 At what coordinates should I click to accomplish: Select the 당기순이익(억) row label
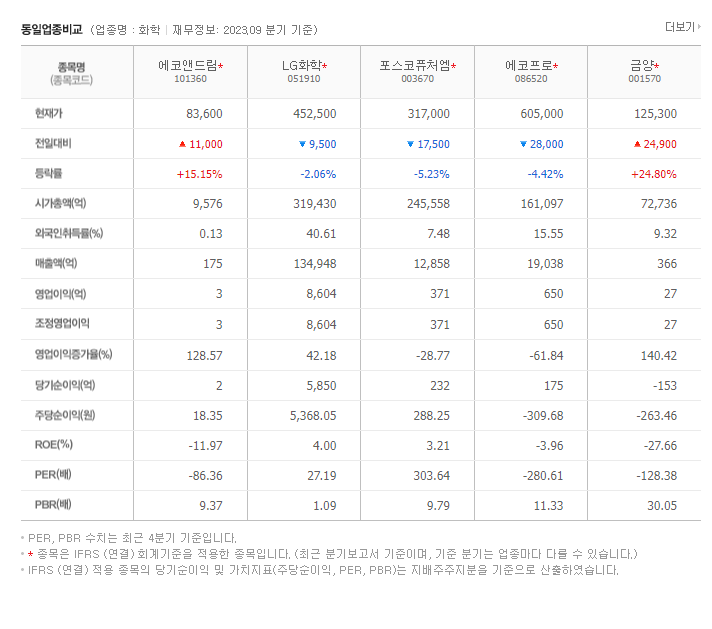[65, 385]
